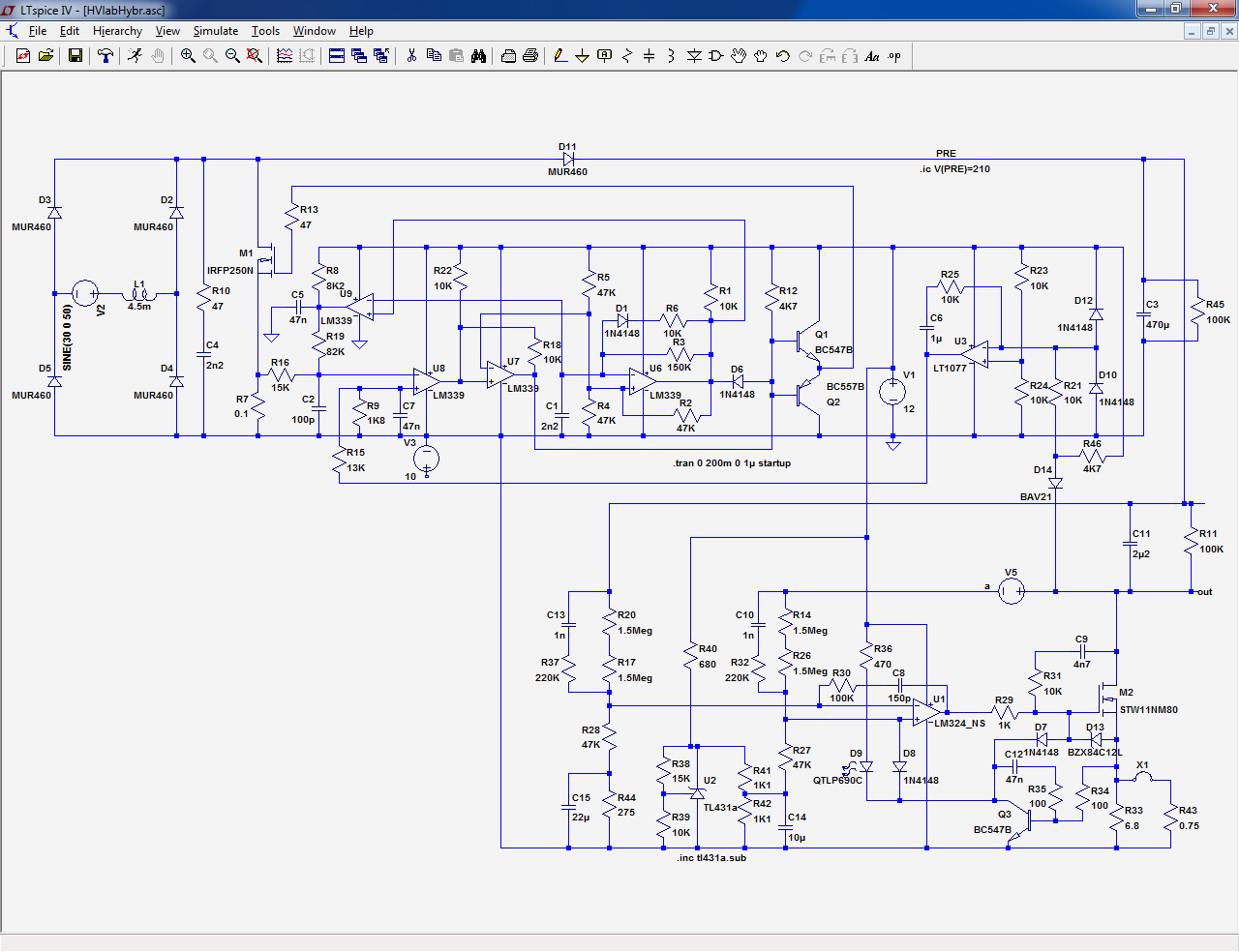Screen dimensions: 1239x952
Task: Click the BC557B transistor label
Action: (x=845, y=387)
